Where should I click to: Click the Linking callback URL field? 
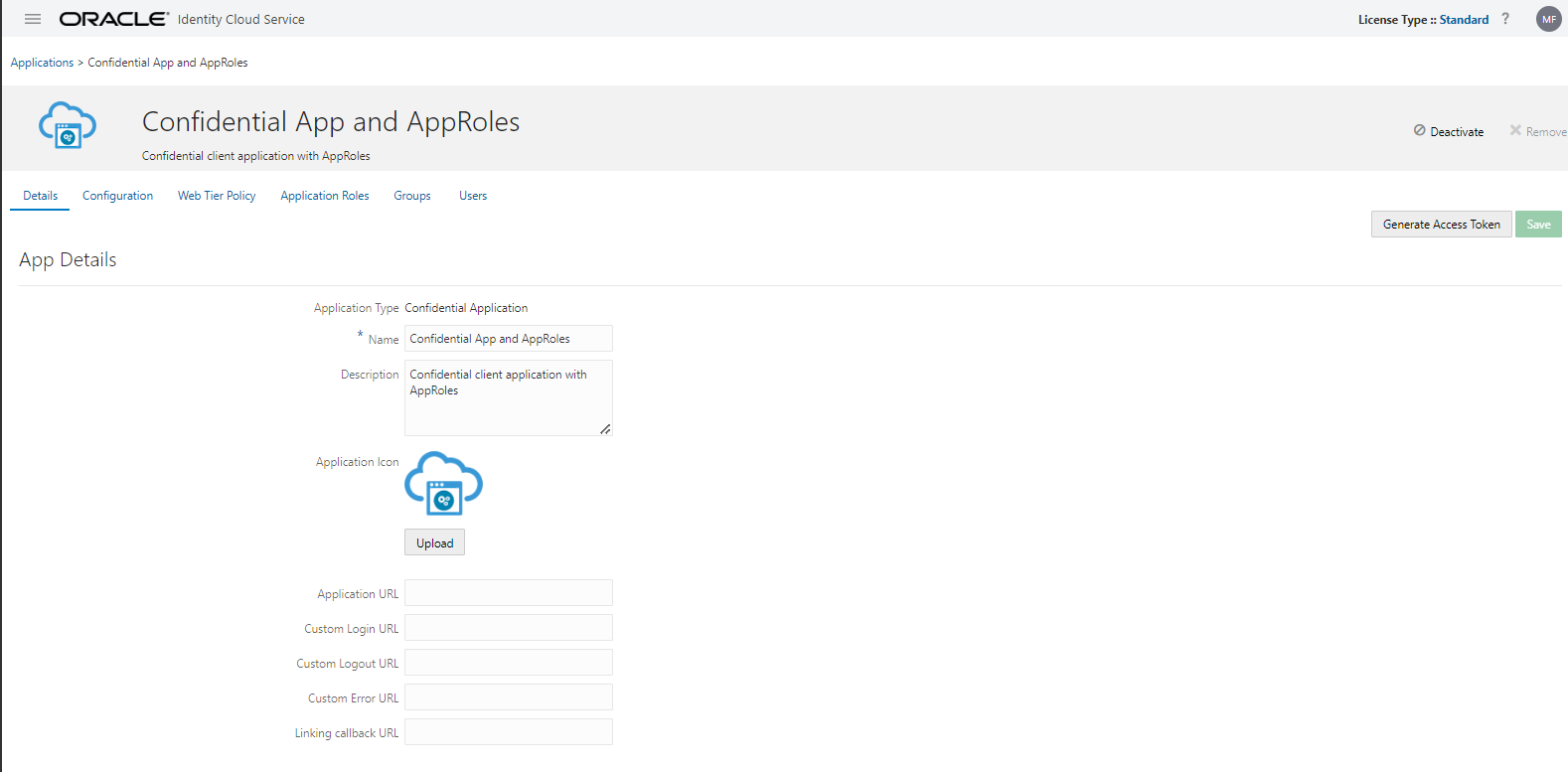[509, 732]
